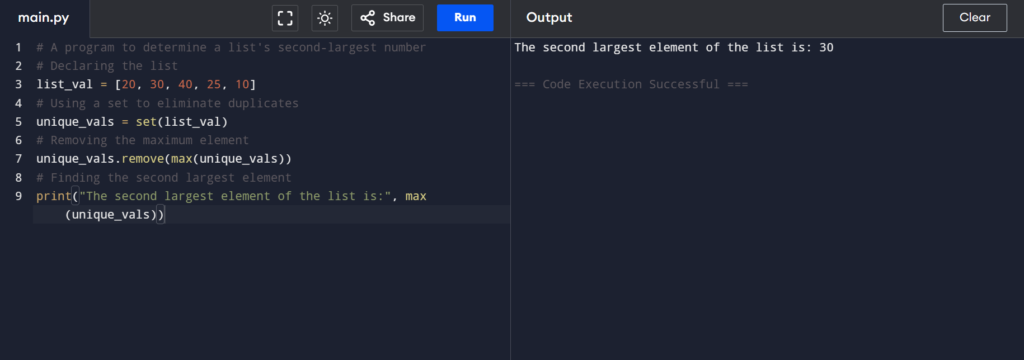Toggle fullscreen editor mode icon
The image size is (1024, 360).
(x=285, y=18)
